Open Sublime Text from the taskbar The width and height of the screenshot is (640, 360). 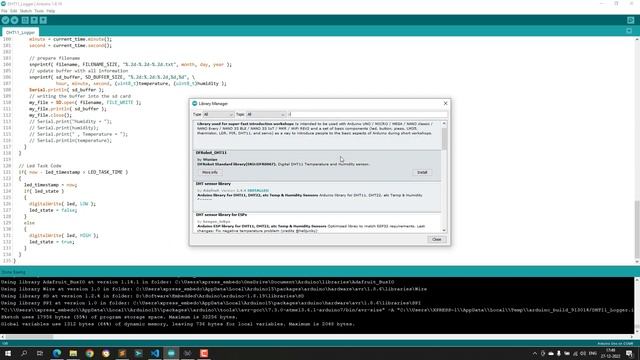pos(122,353)
